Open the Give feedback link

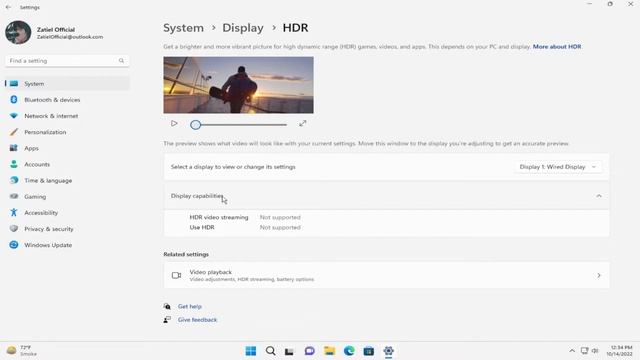(198, 320)
